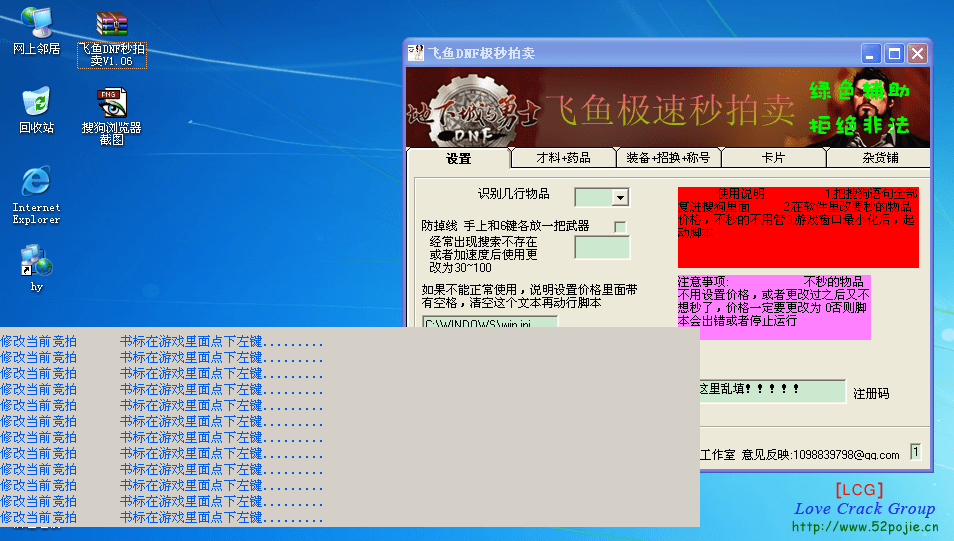Maximize the 飞鱼DNF极秒拍卖 window
The image size is (954, 541).
[894, 54]
